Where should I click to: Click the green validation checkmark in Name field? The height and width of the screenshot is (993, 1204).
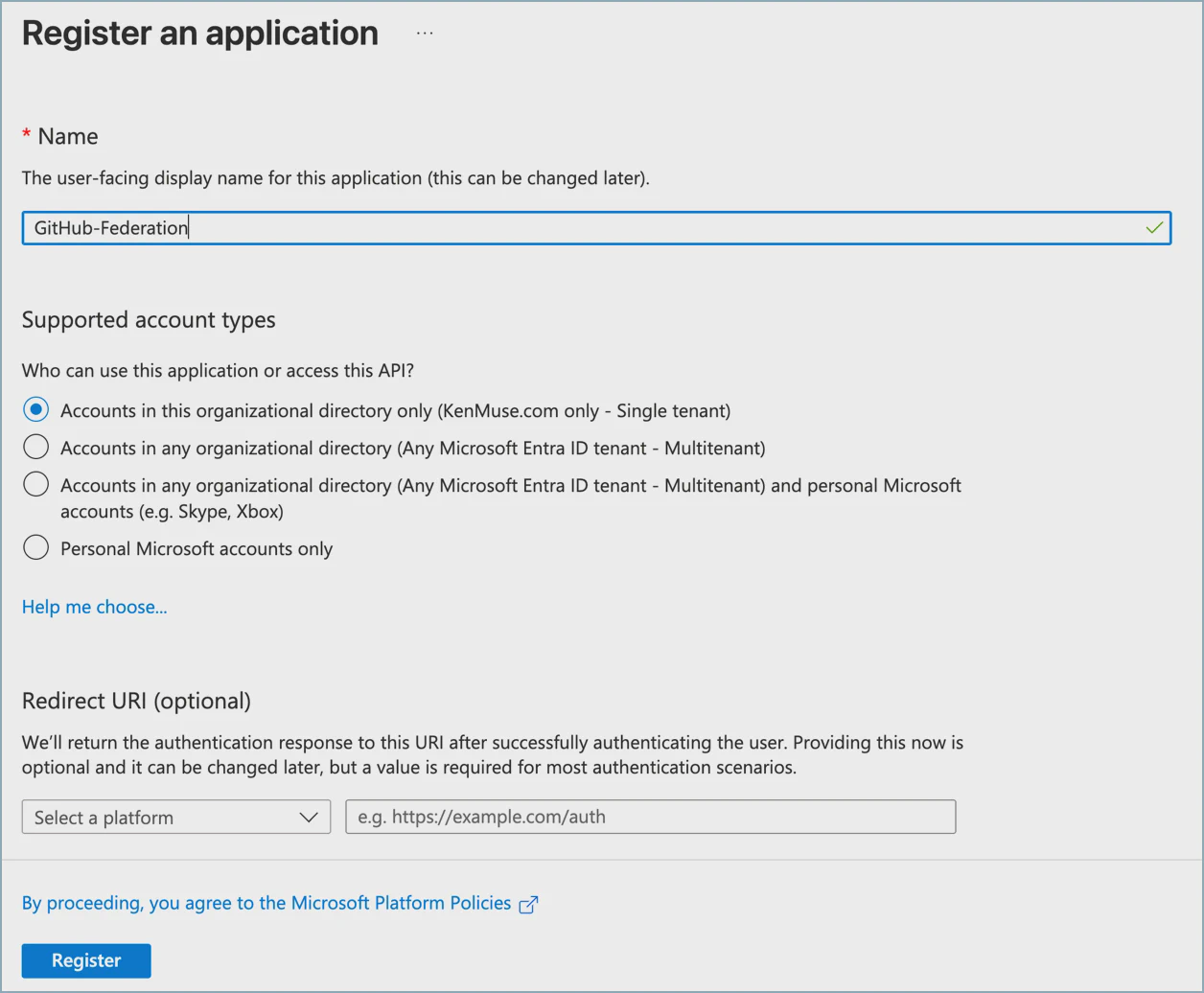(x=1153, y=227)
